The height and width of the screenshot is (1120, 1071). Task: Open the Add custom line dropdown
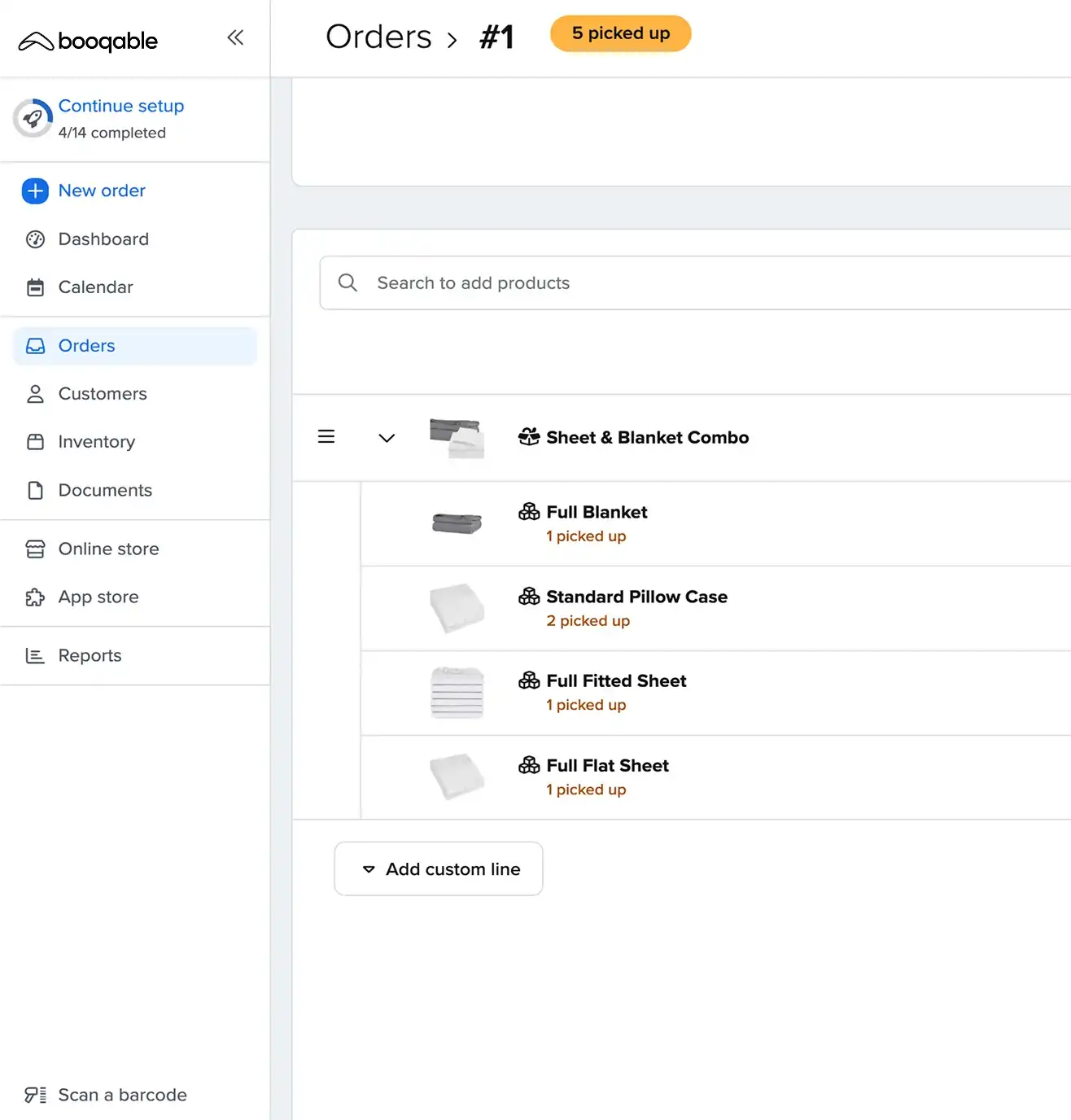point(439,869)
